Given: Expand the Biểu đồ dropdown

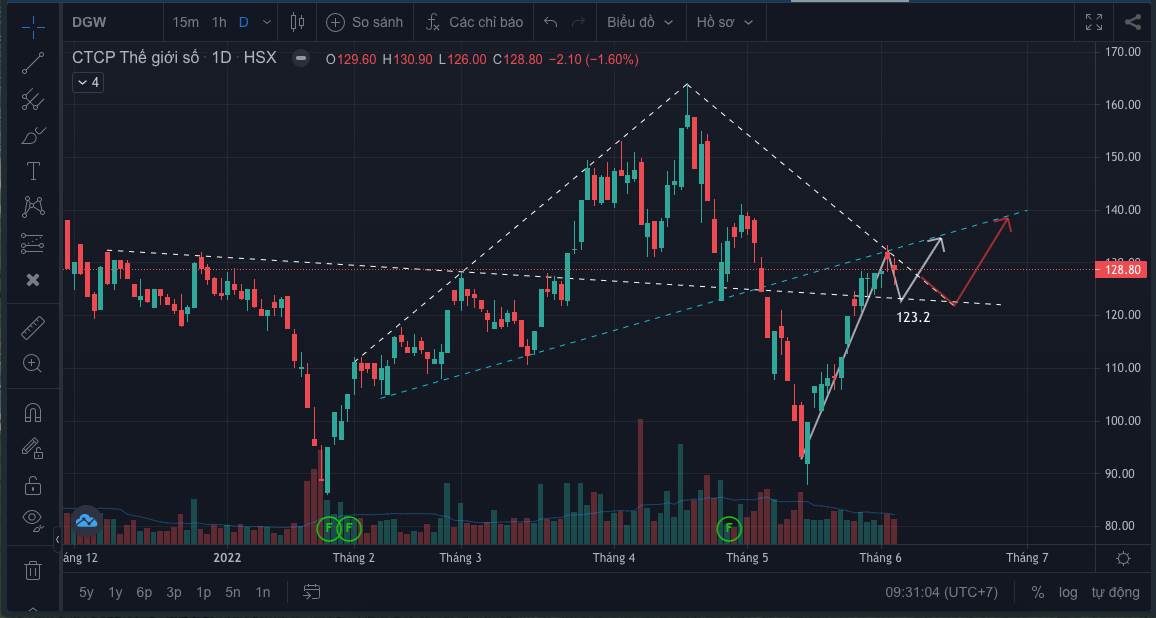Looking at the screenshot, I should coord(640,22).
